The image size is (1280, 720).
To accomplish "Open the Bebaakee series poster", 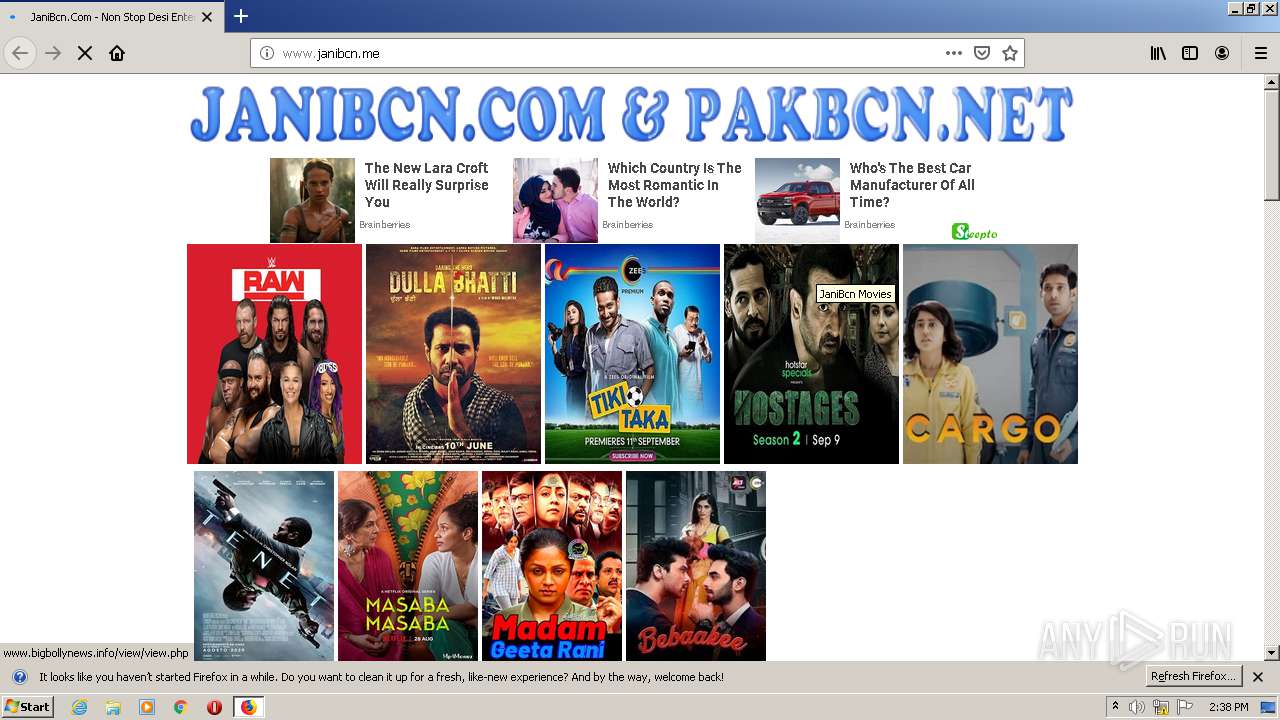I will click(x=696, y=566).
